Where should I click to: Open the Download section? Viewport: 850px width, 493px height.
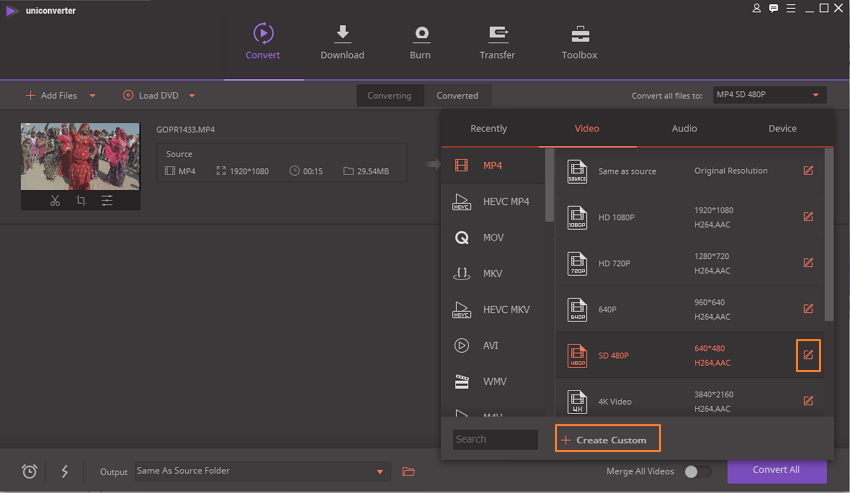342,41
